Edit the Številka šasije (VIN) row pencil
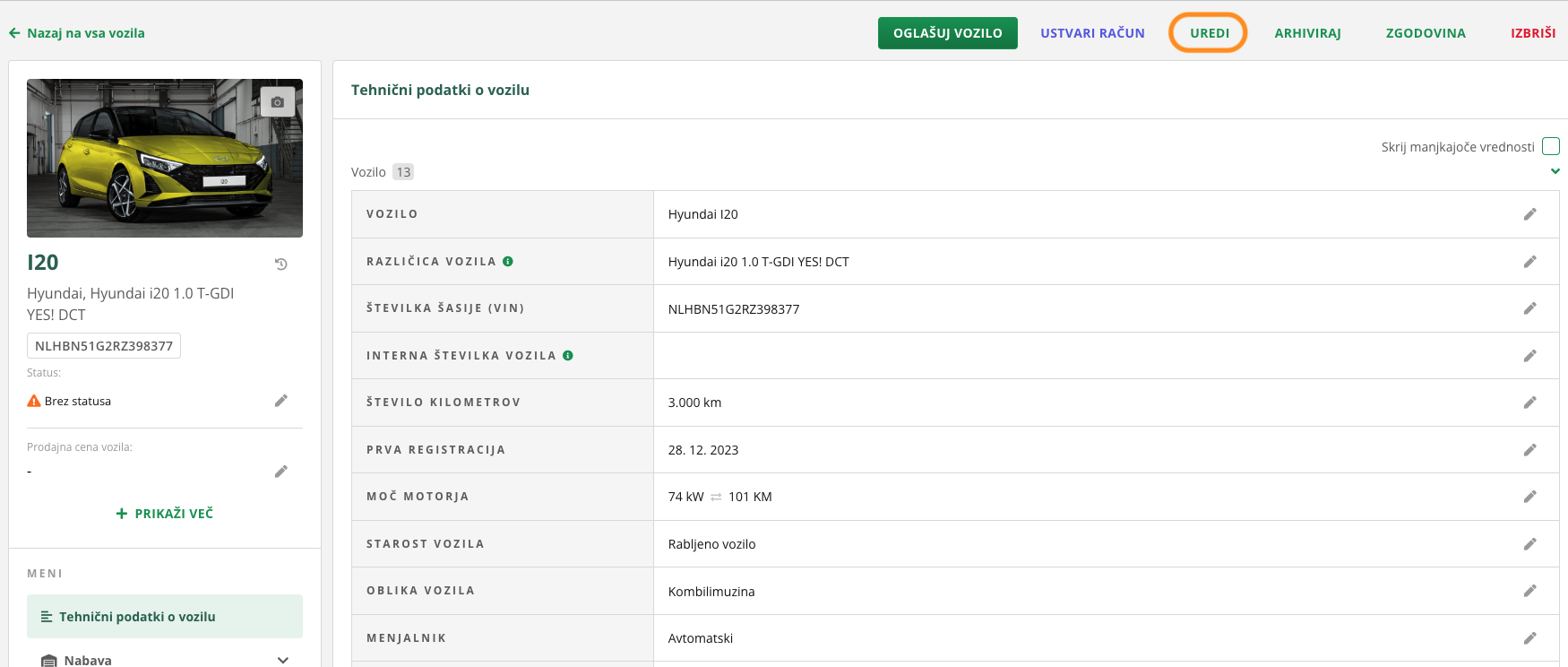Viewport: 1568px width, 667px height. (1530, 308)
